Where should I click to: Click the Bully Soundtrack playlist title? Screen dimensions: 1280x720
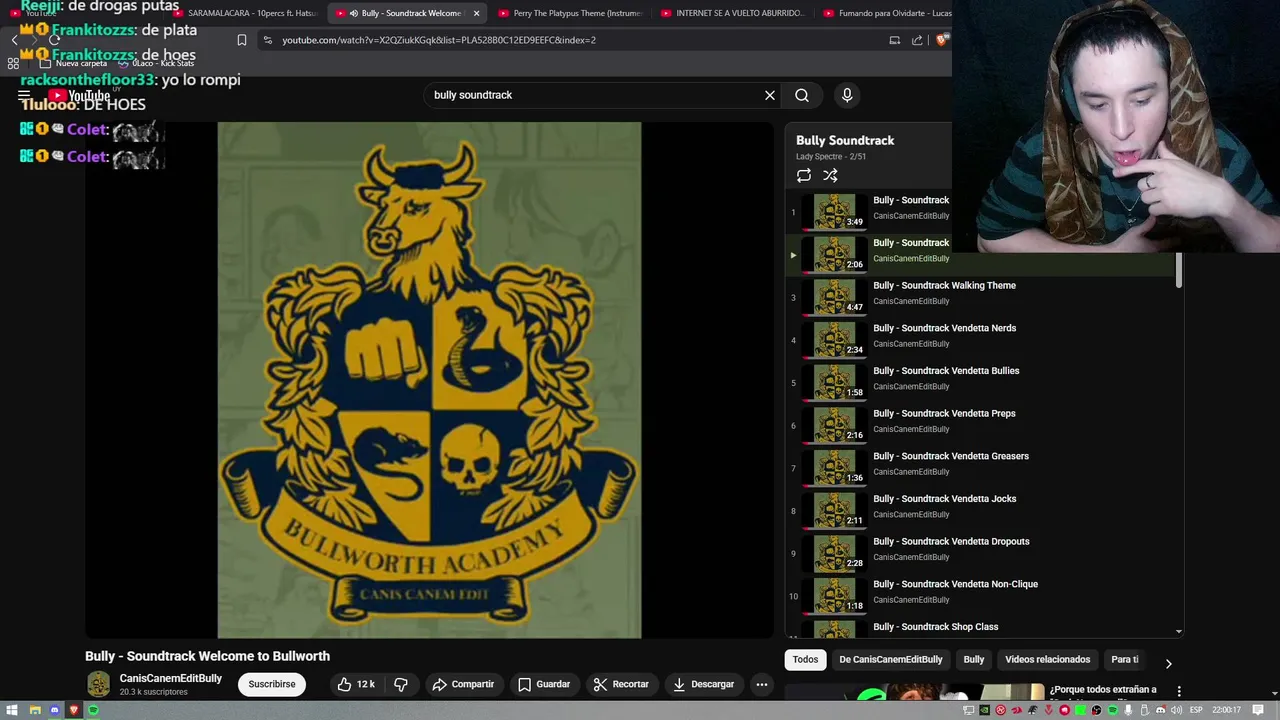tap(845, 141)
